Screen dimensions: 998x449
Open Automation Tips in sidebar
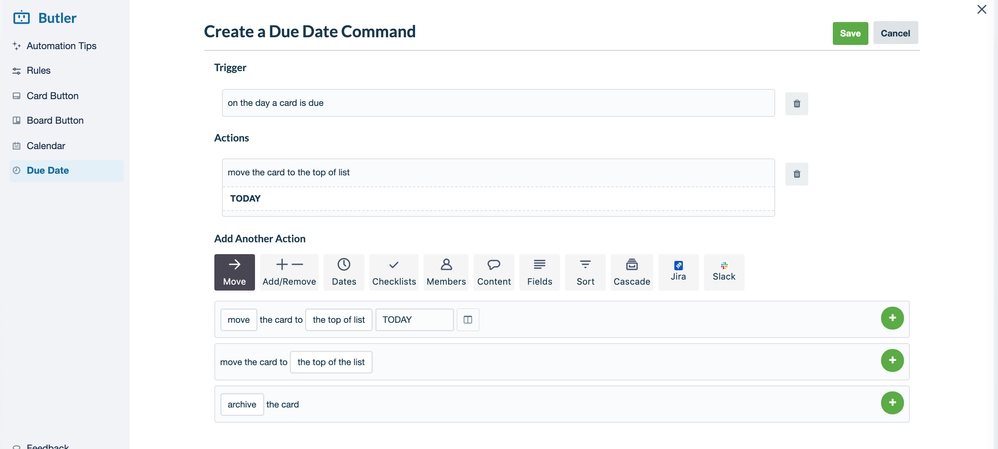point(61,46)
